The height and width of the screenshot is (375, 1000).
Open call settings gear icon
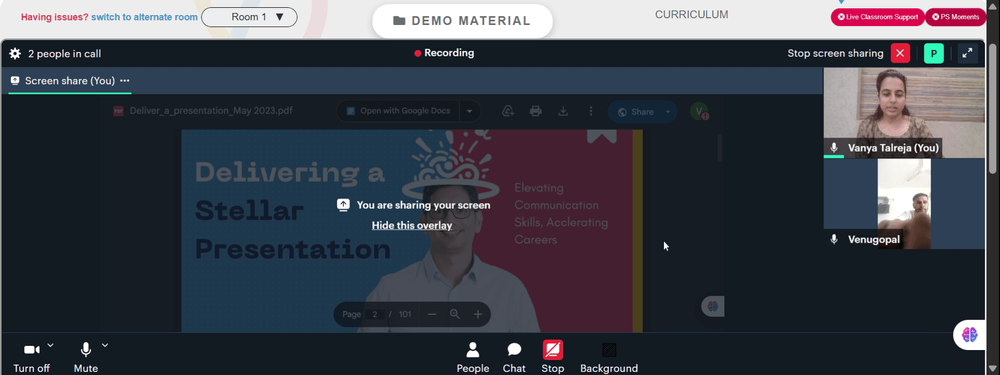(x=15, y=54)
